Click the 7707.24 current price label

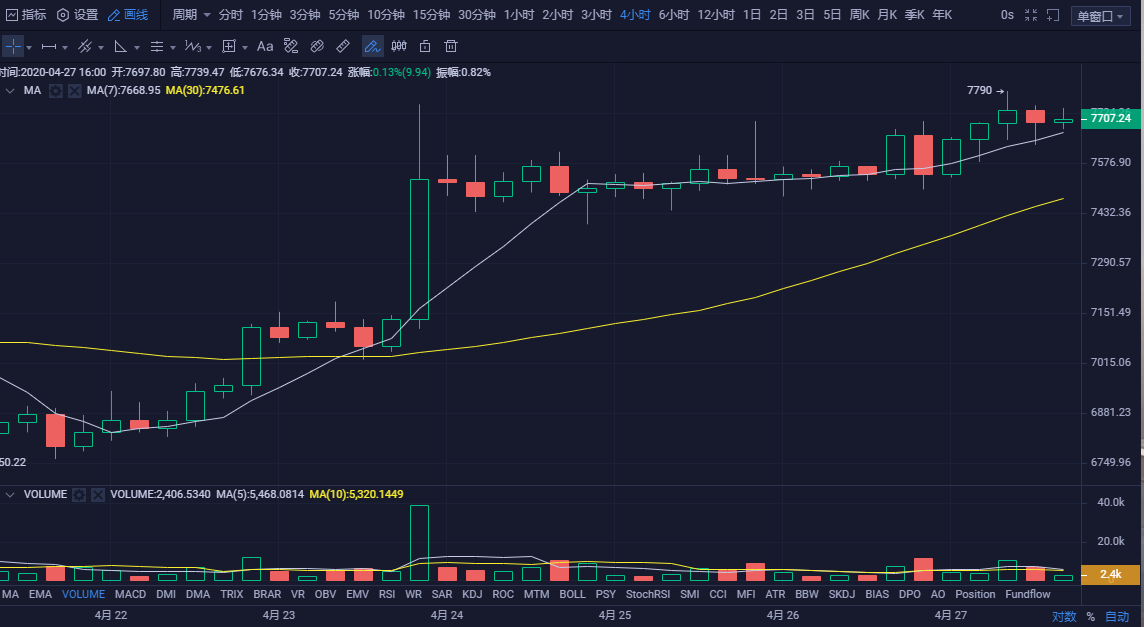coord(1111,118)
